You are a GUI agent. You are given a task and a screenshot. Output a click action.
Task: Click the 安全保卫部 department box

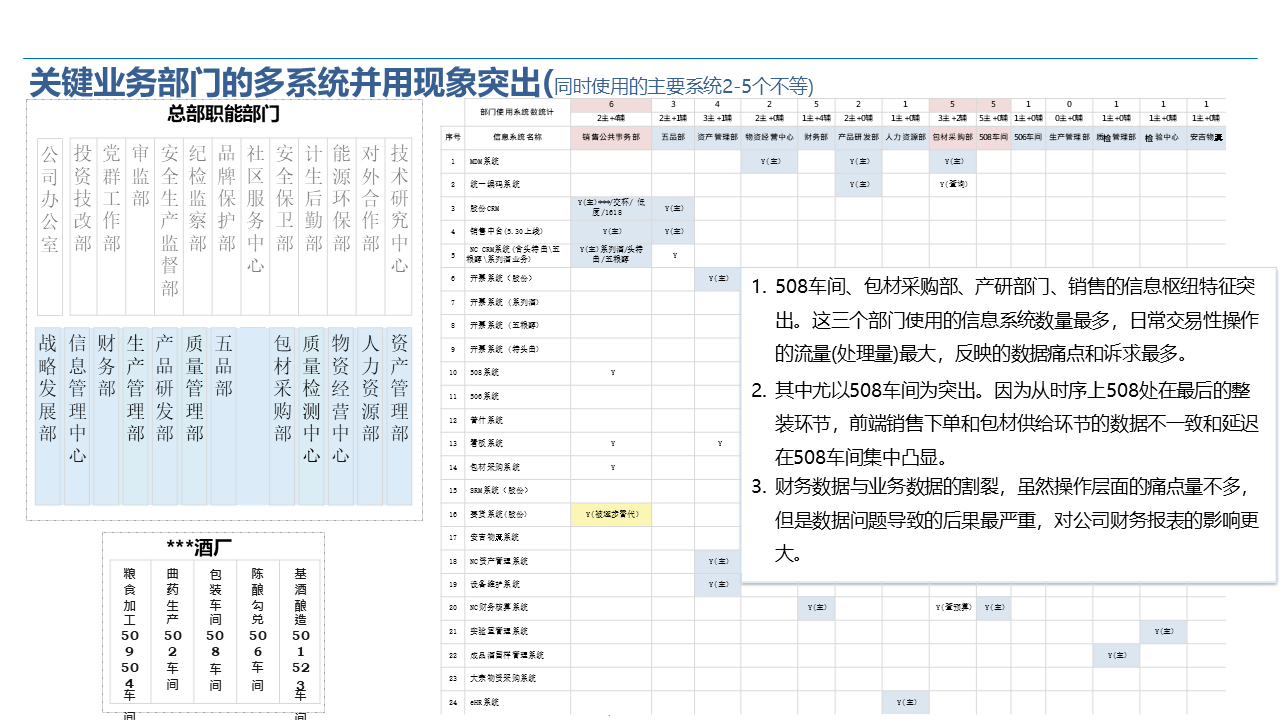pos(285,226)
